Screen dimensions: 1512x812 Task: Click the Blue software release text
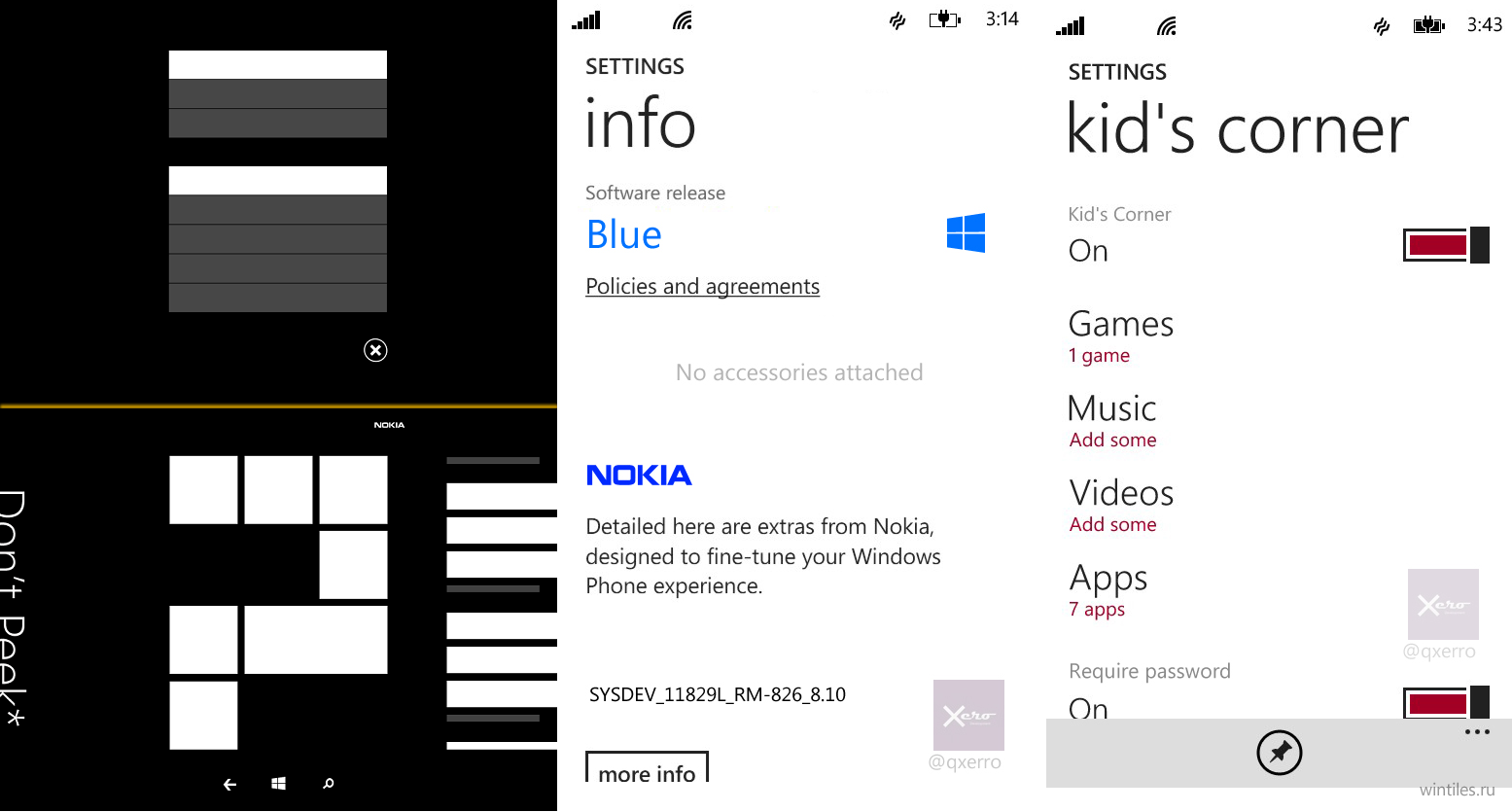[623, 235]
